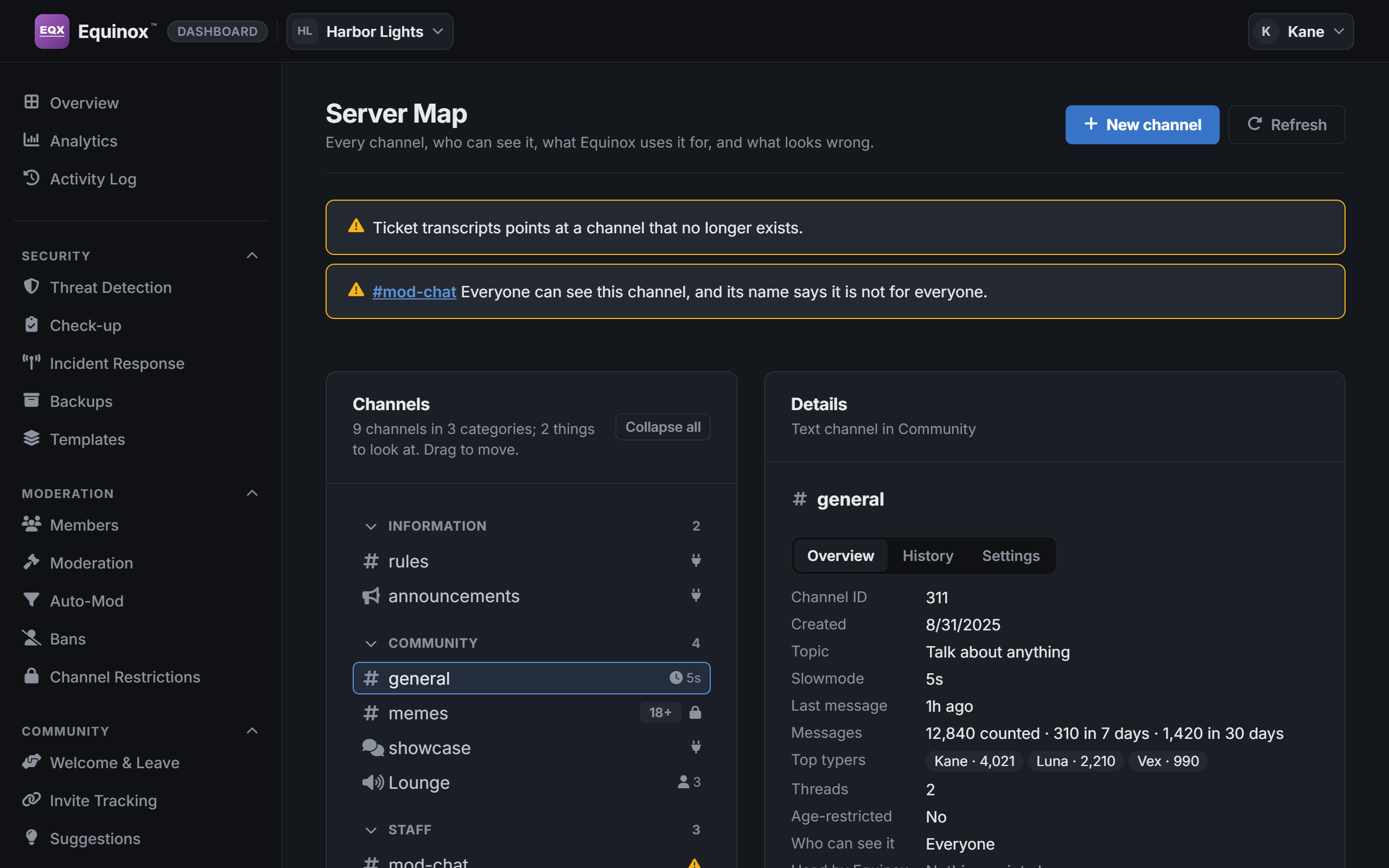
Task: Open Welcome & Leave handshake icon
Action: click(31, 761)
